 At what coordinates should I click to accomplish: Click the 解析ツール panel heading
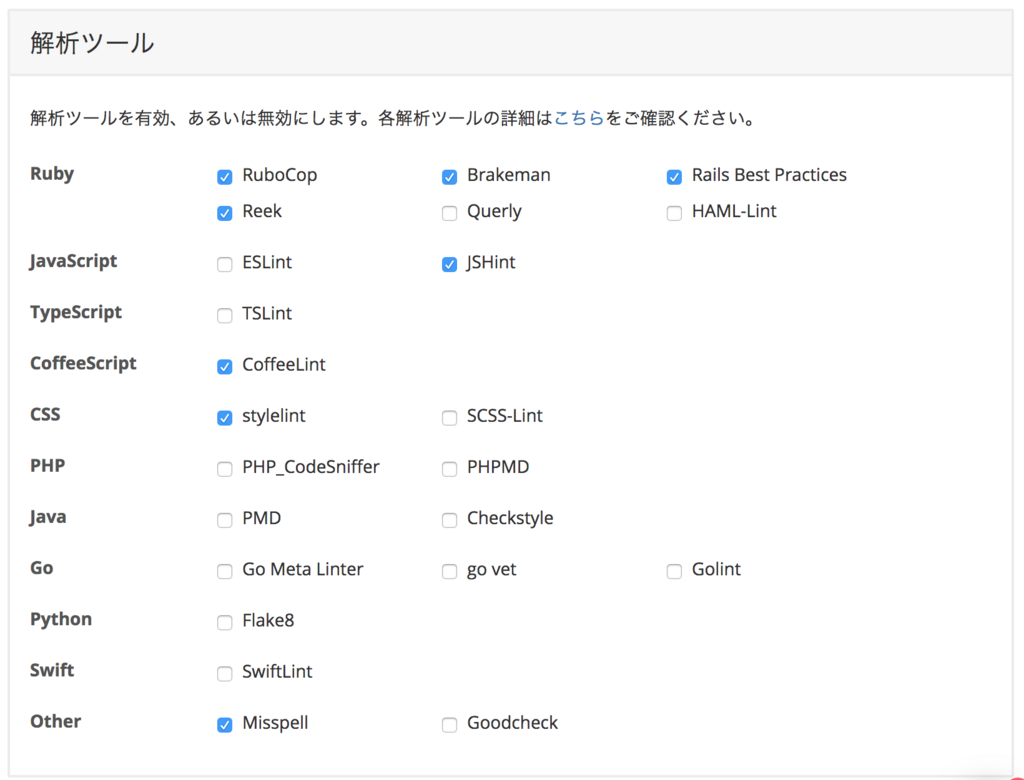pos(92,43)
